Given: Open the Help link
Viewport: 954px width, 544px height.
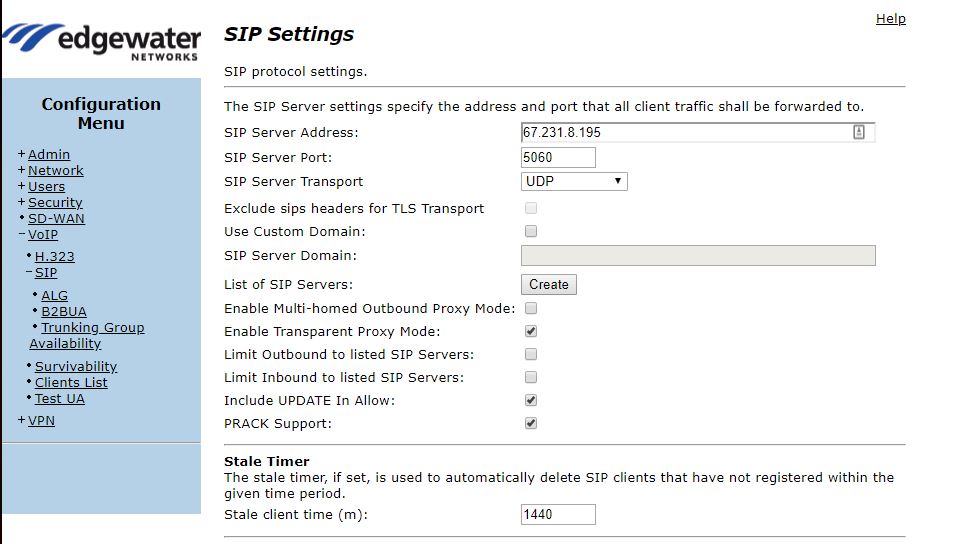Looking at the screenshot, I should [x=890, y=18].
